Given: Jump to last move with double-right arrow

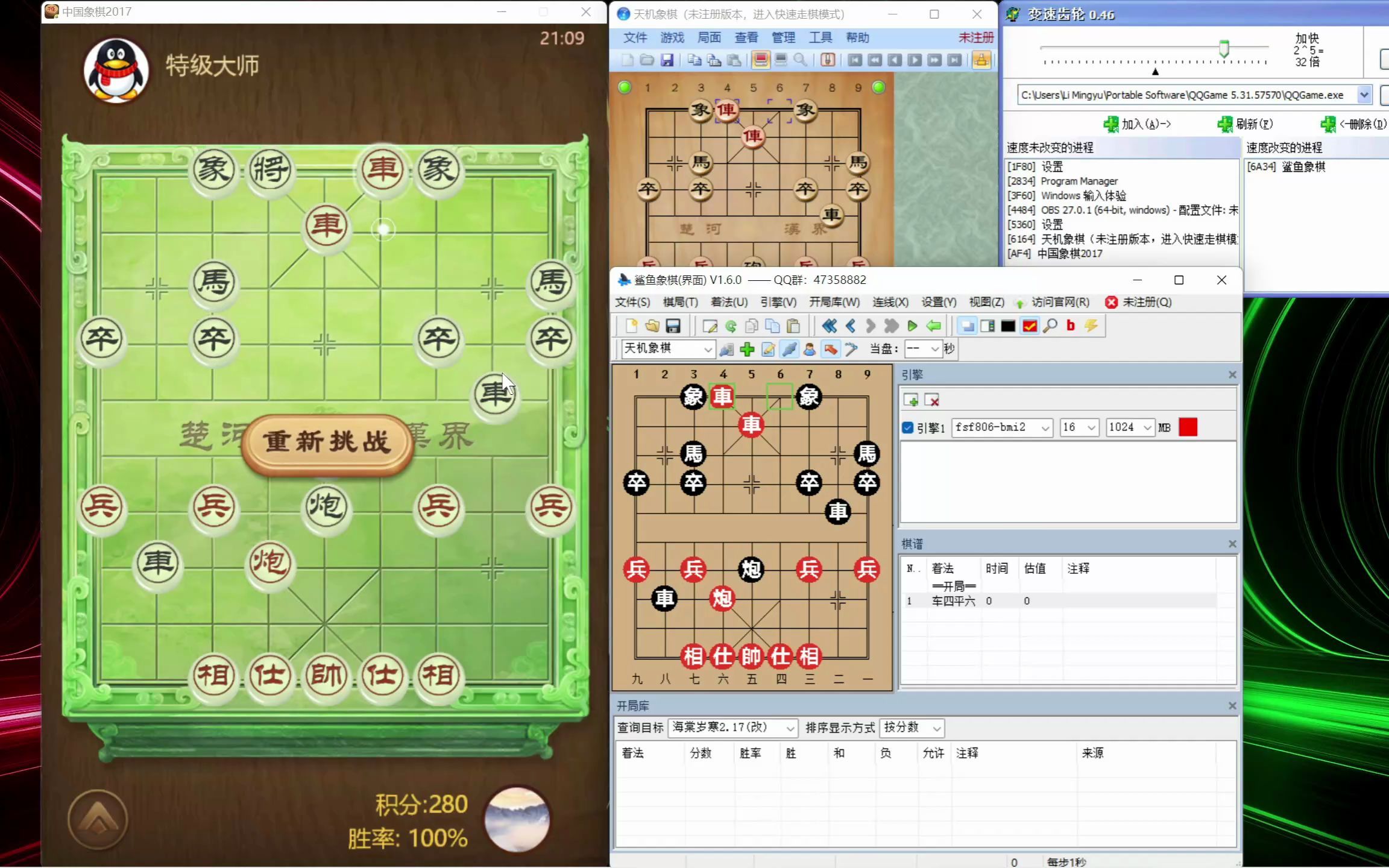Looking at the screenshot, I should coord(891,326).
